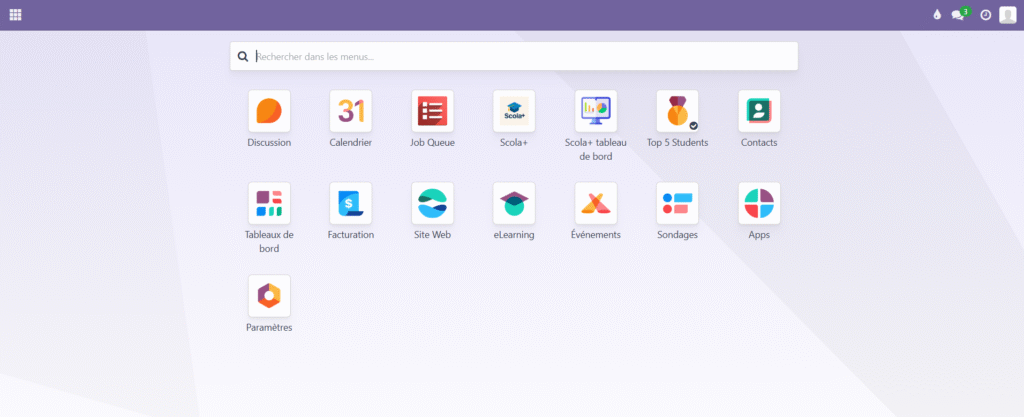Open the Job Queue app
1024x417 pixels.
coord(432,111)
